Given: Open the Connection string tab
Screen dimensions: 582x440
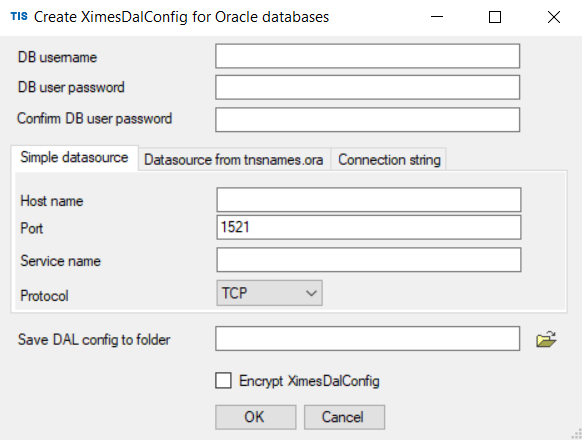Looking at the screenshot, I should (x=389, y=160).
